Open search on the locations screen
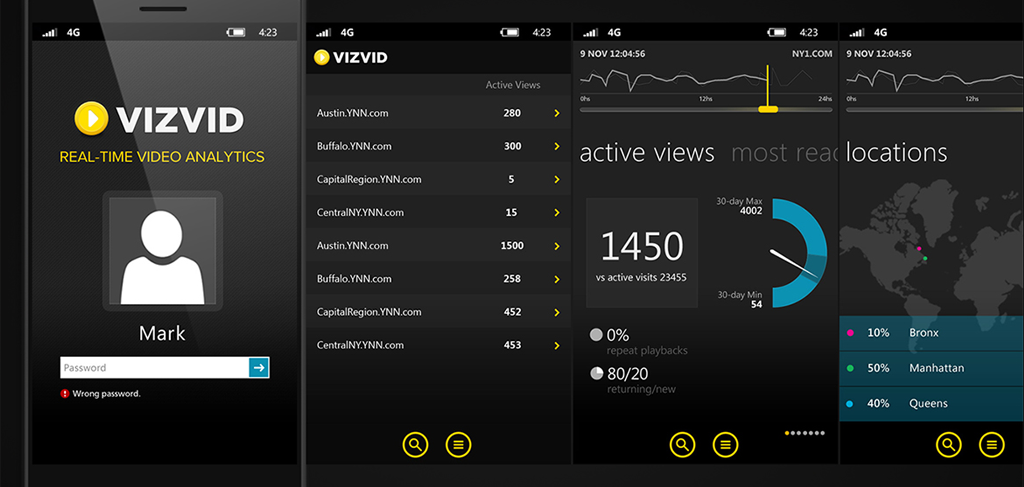The width and height of the screenshot is (1024, 487). 949,445
